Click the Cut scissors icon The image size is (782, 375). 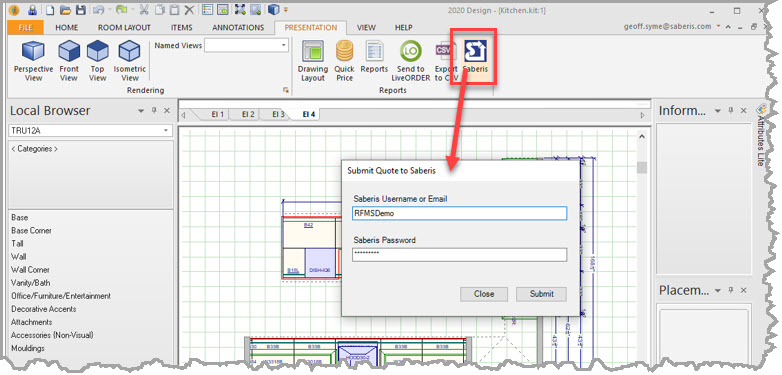click(x=144, y=9)
